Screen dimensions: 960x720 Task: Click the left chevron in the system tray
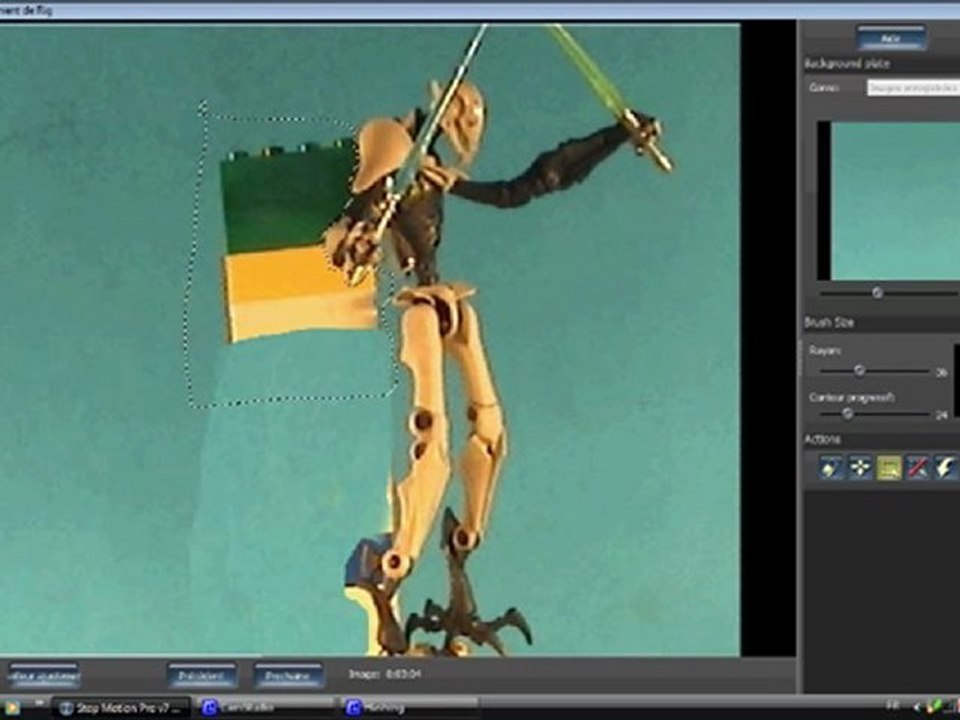[x=915, y=707]
